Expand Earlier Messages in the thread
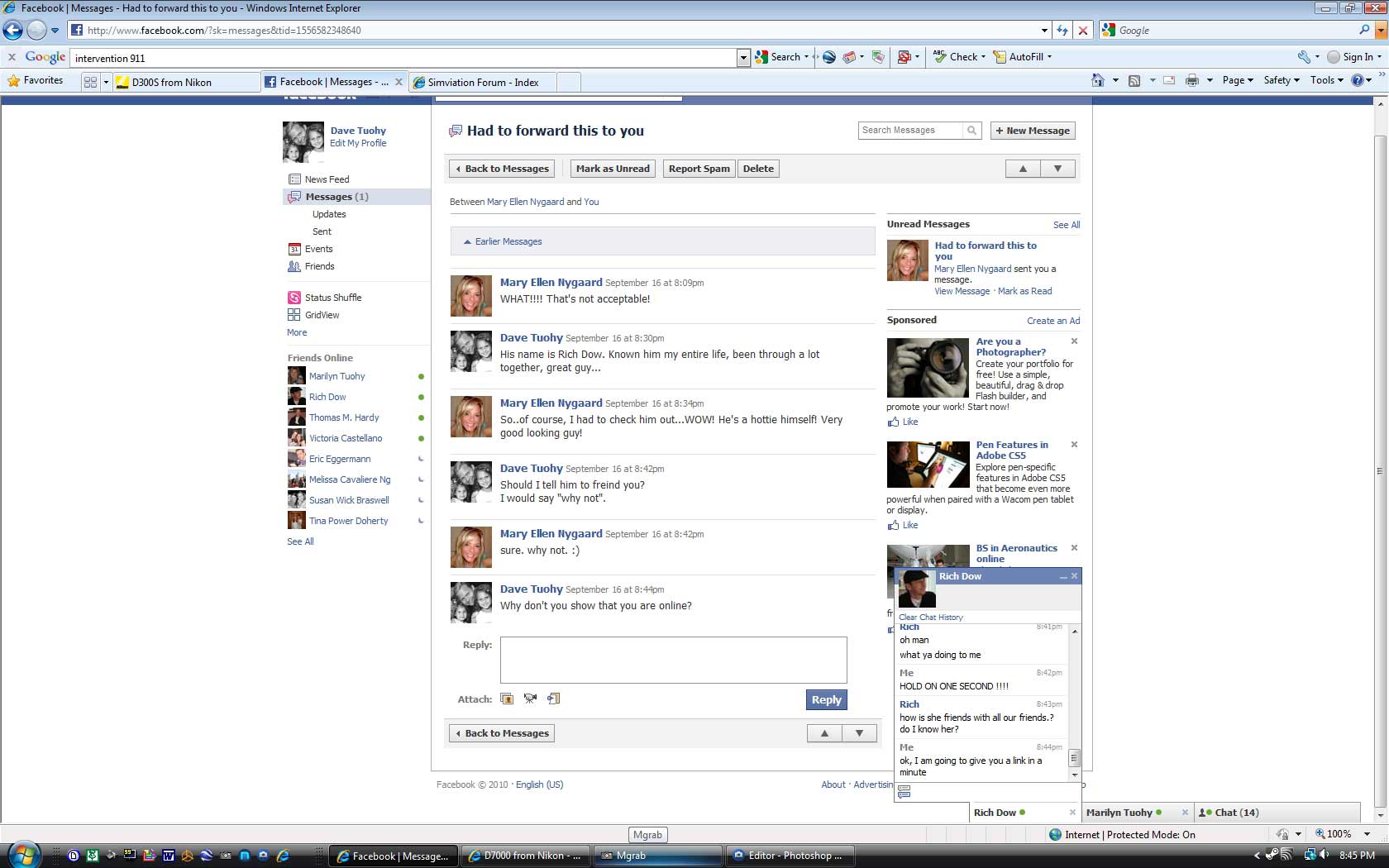This screenshot has height=868, width=1389. [x=508, y=241]
